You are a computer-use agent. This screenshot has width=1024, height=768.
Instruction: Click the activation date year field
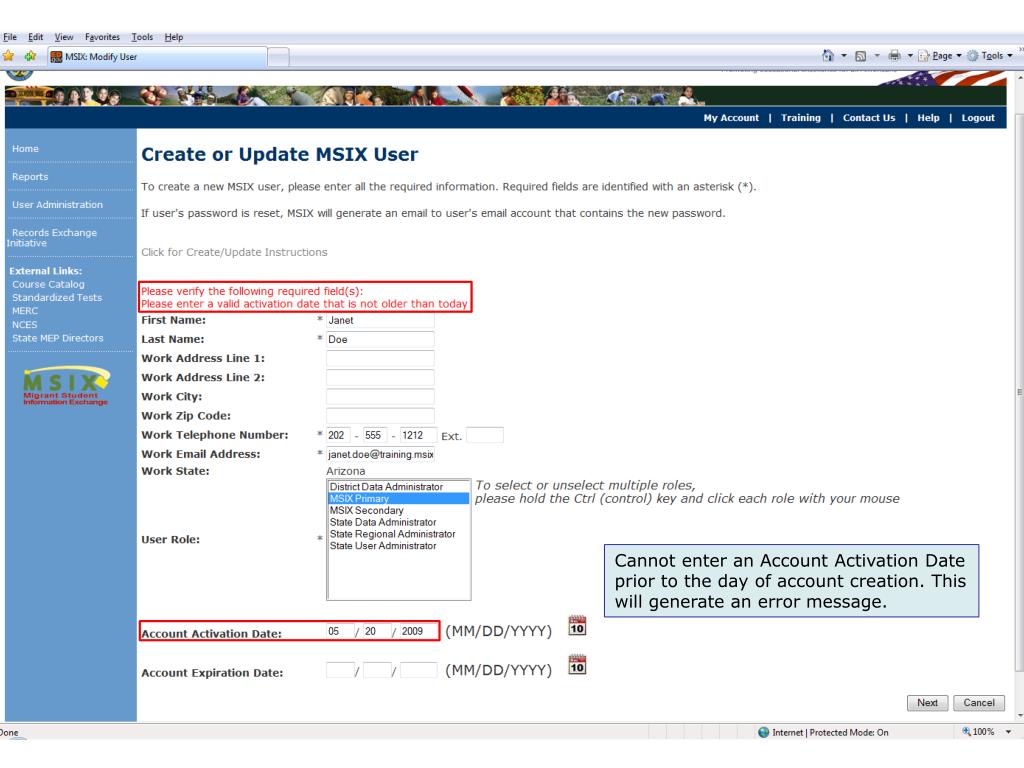click(418, 631)
